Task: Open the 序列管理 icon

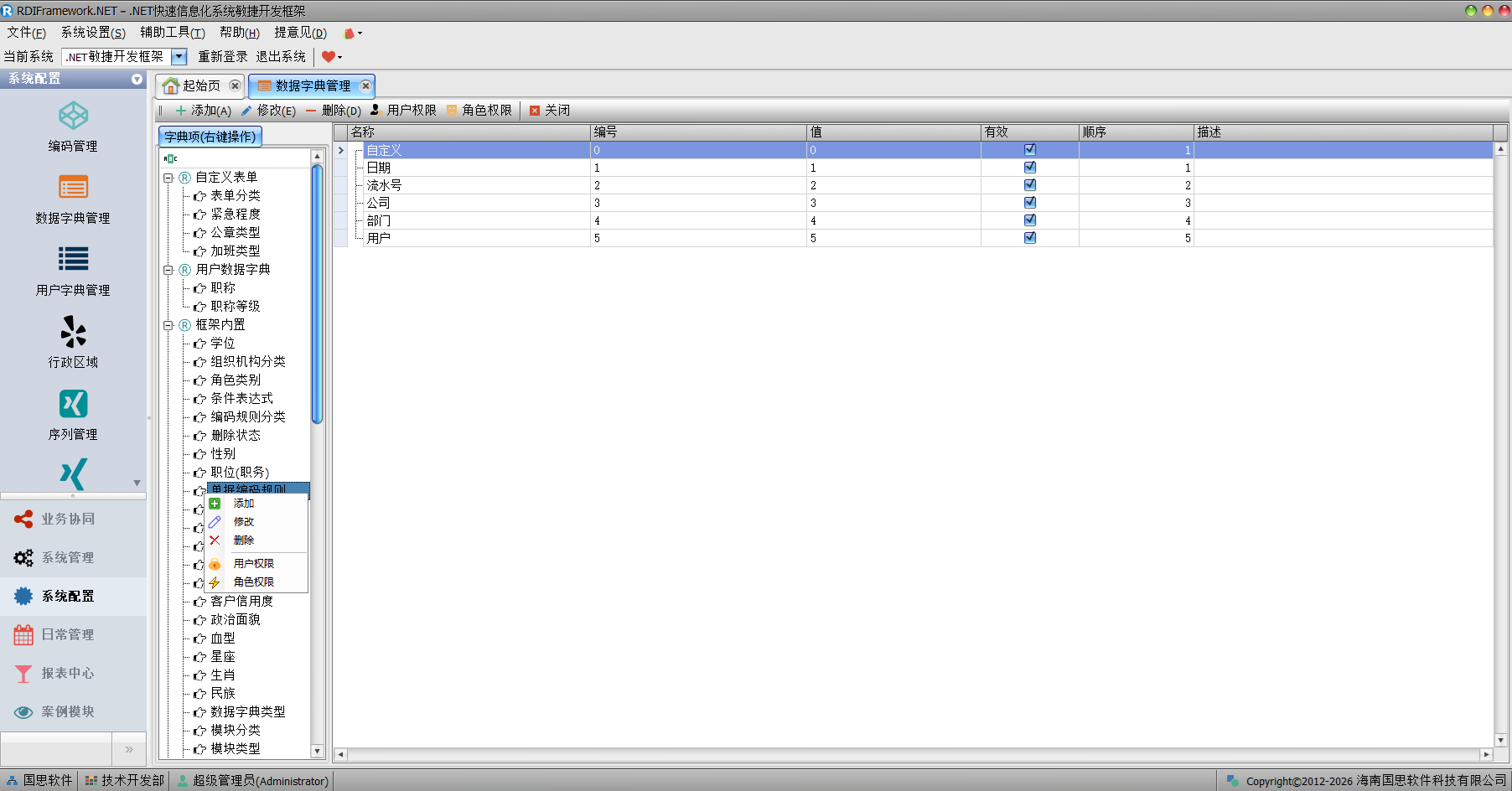Action: (x=73, y=404)
